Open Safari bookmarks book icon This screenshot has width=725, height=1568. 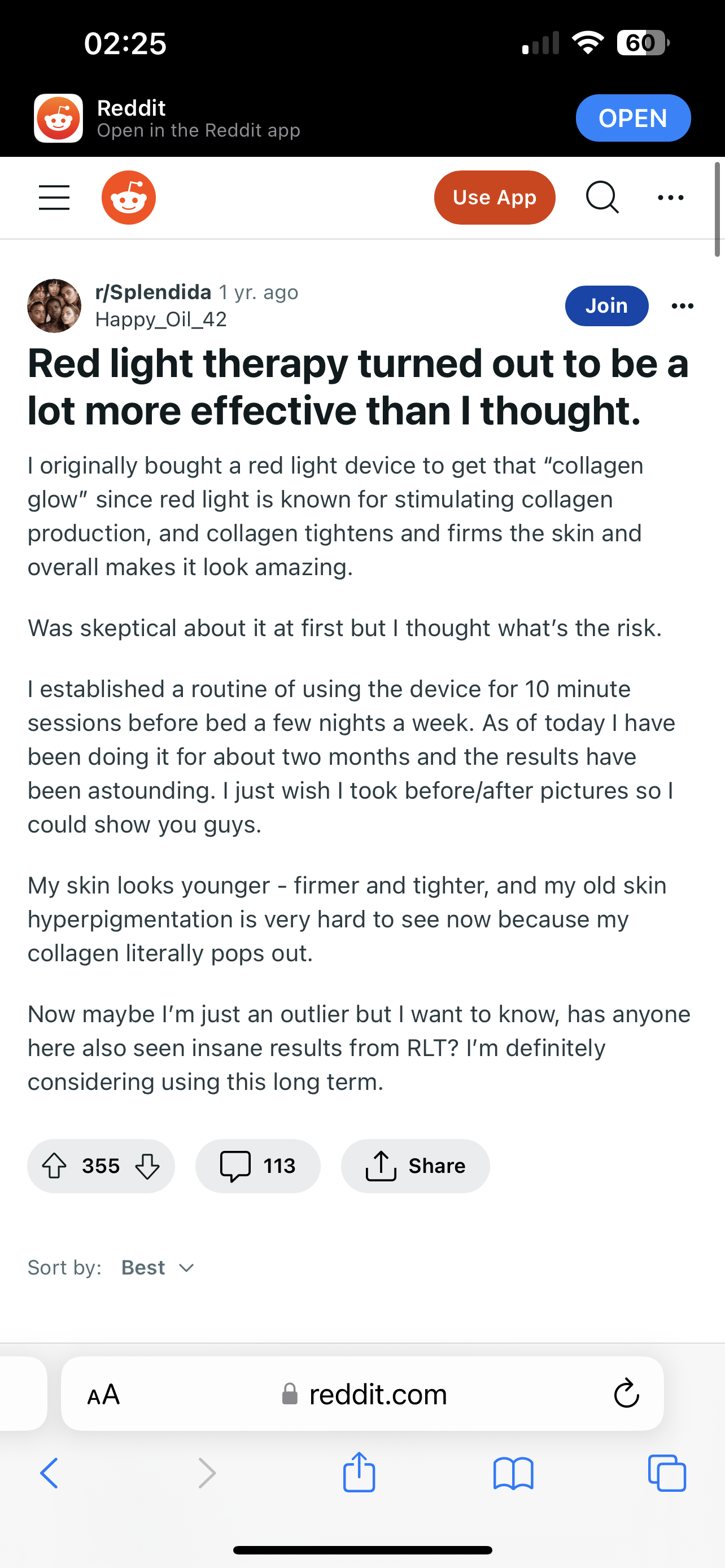pyautogui.click(x=513, y=1474)
